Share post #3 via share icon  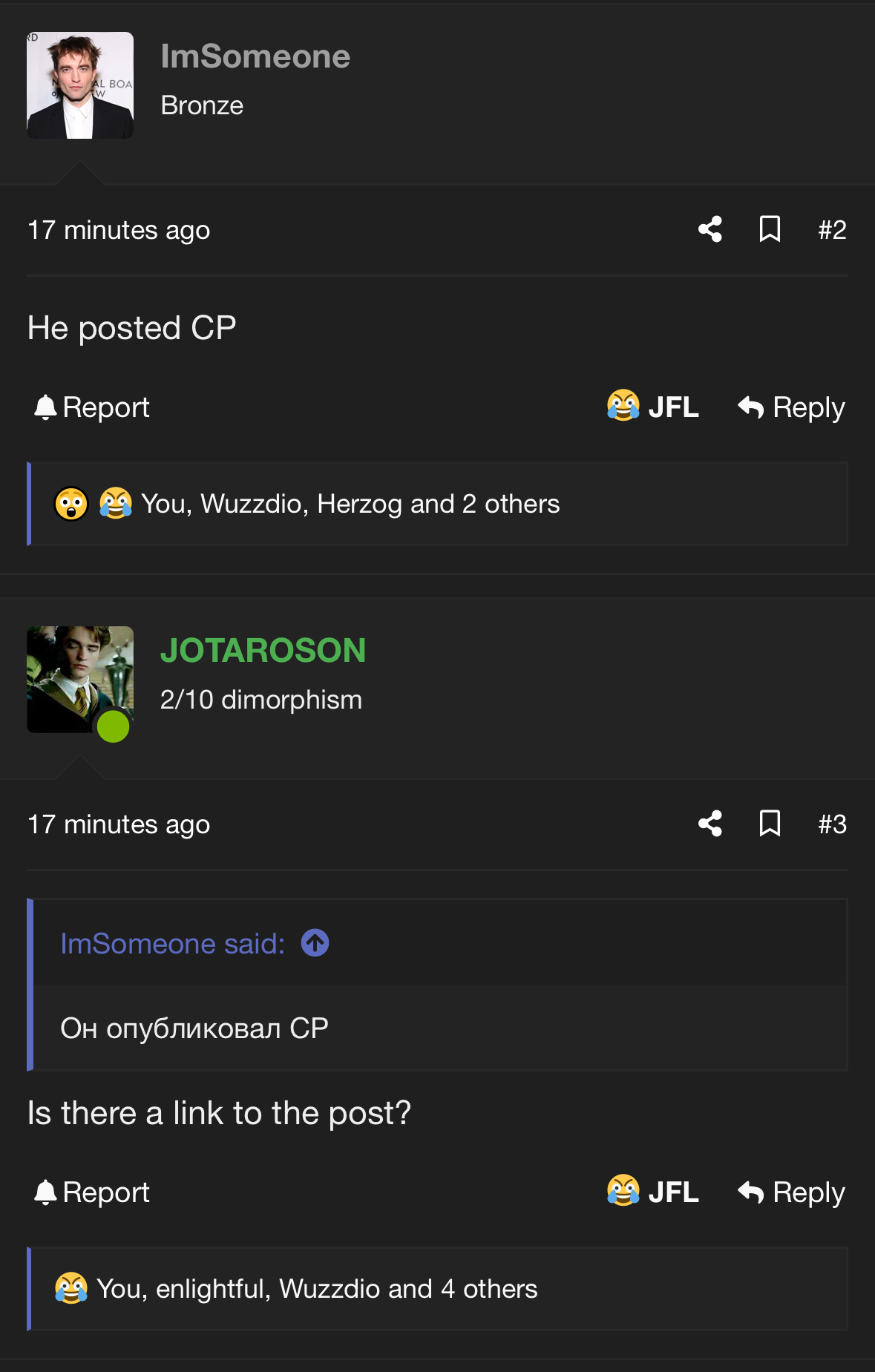pyautogui.click(x=710, y=824)
